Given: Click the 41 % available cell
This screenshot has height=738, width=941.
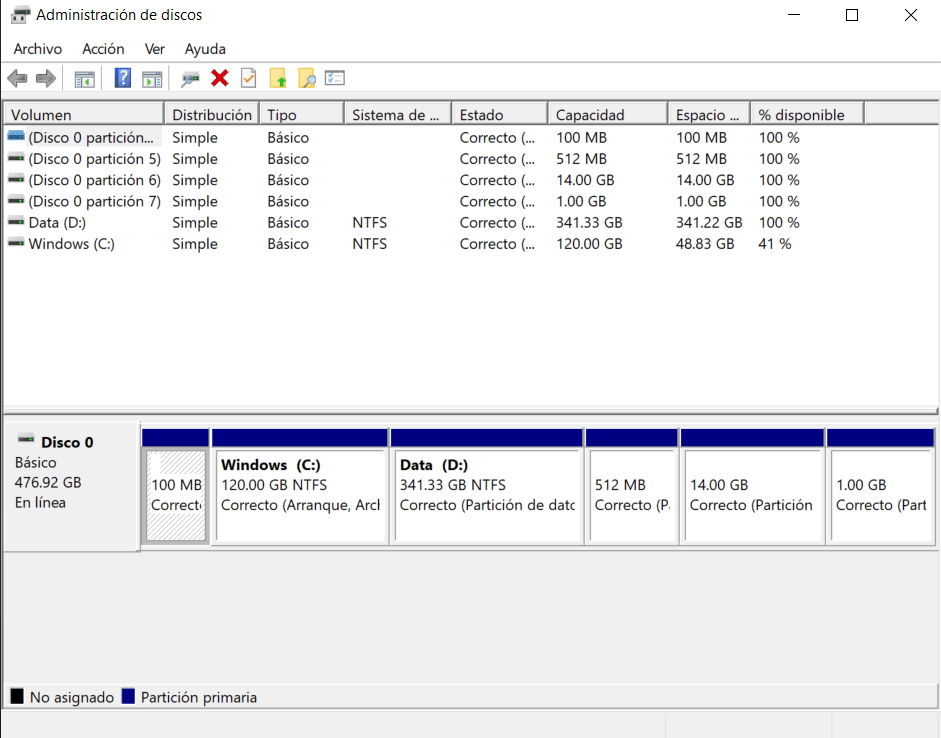Looking at the screenshot, I should (775, 244).
